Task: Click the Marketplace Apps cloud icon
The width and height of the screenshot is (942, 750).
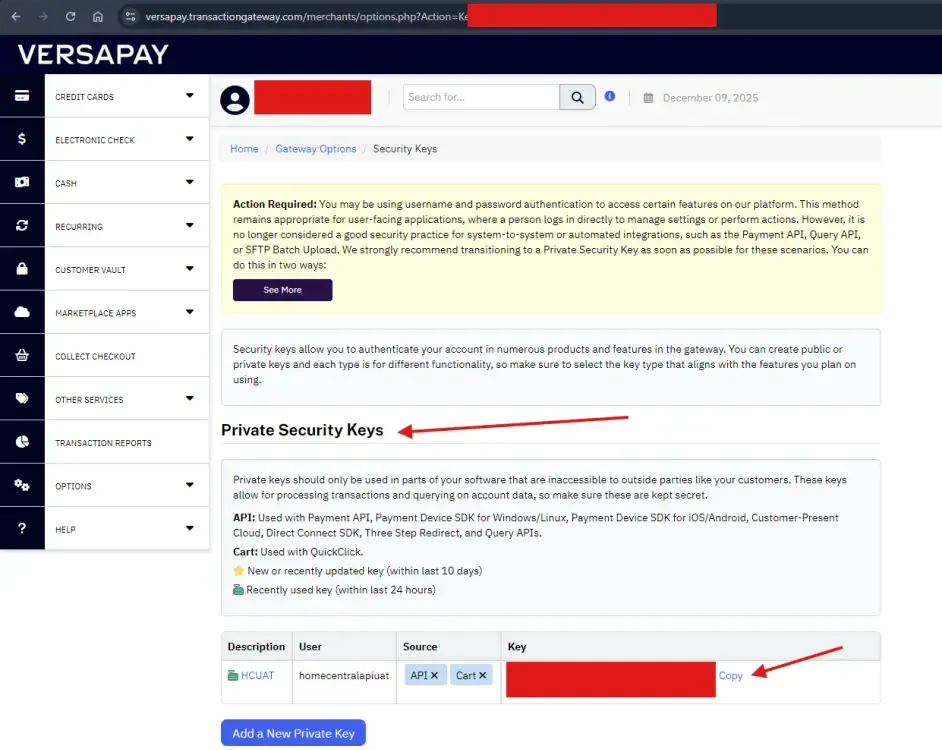Action: (x=22, y=312)
